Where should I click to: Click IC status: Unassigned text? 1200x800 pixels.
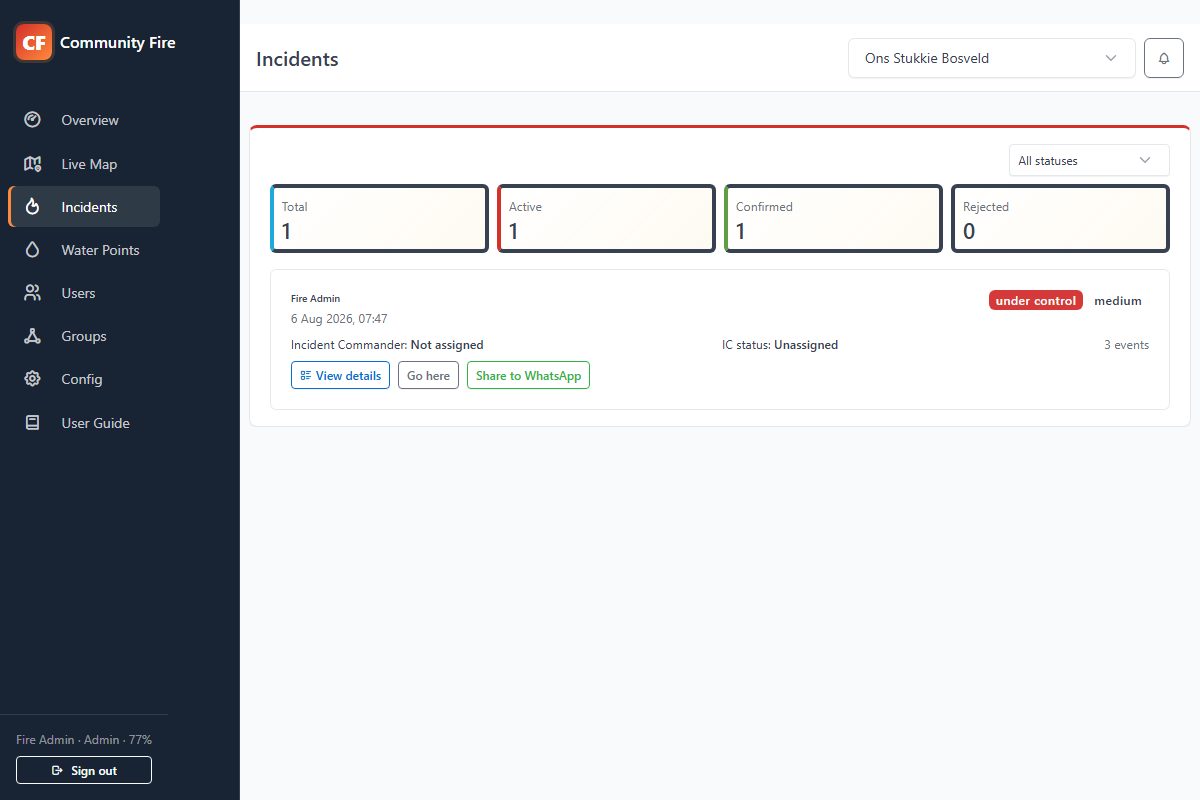point(780,345)
